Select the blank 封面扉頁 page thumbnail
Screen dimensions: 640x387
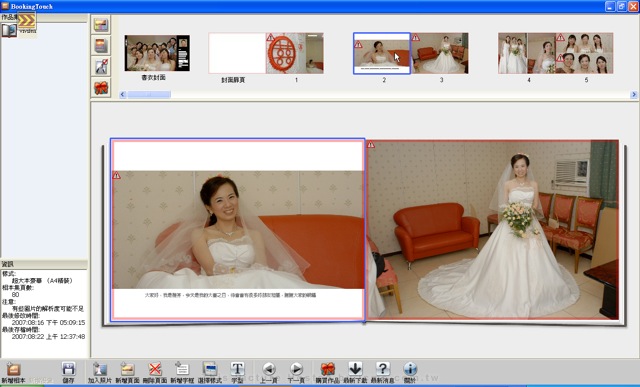pyautogui.click(x=237, y=53)
